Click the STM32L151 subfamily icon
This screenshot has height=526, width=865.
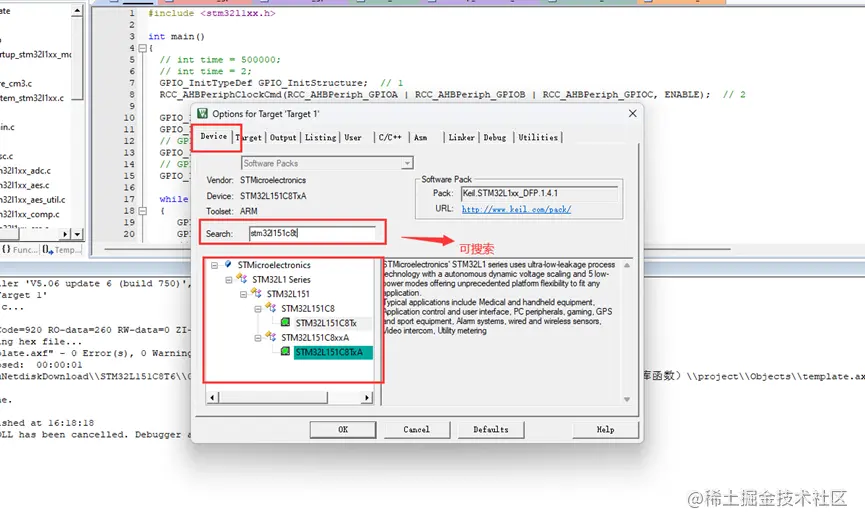[256, 293]
